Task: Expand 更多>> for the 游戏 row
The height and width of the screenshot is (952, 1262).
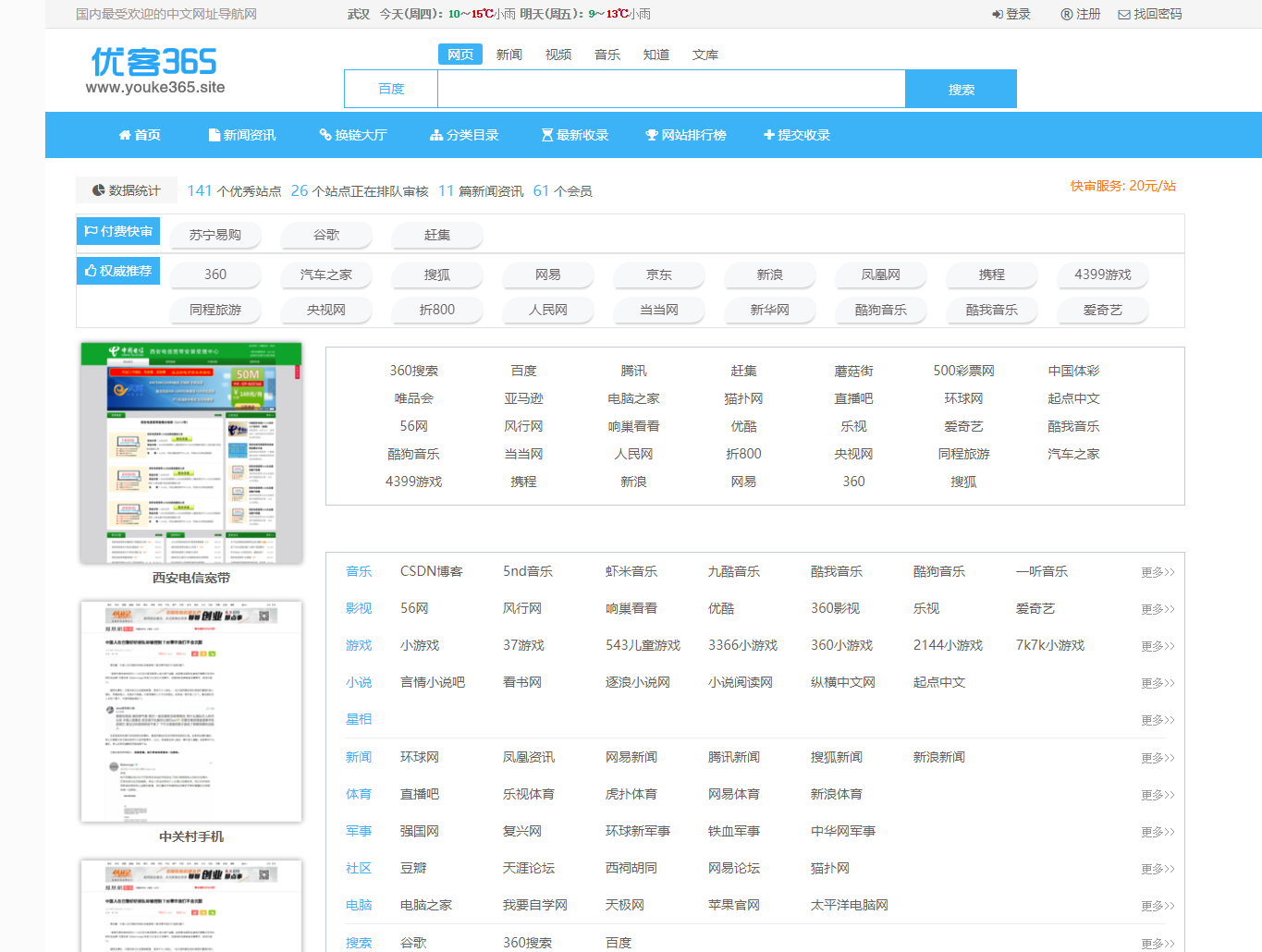Action: click(x=1158, y=646)
